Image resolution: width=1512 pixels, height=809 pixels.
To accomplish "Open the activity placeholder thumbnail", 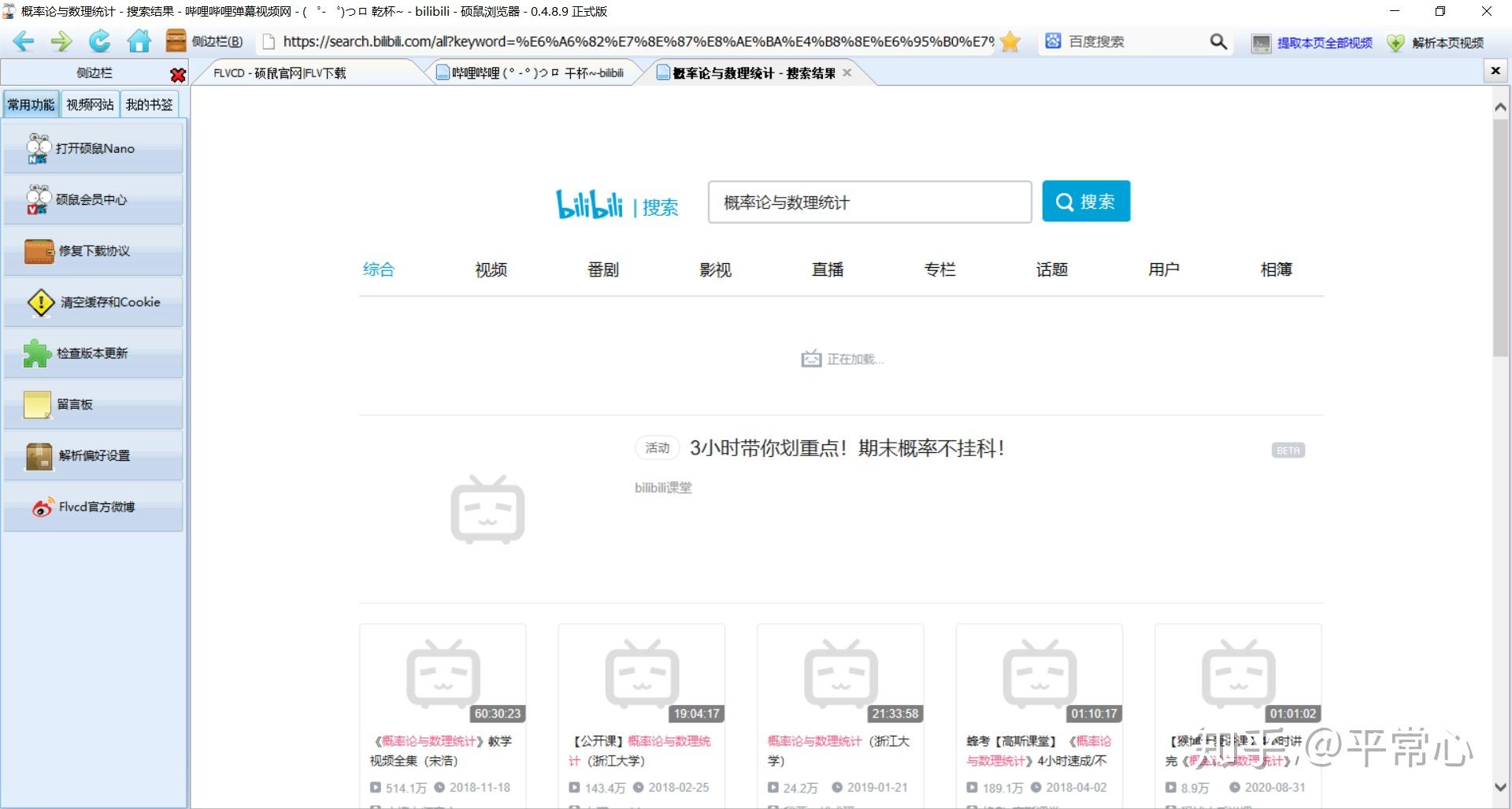I will [487, 509].
